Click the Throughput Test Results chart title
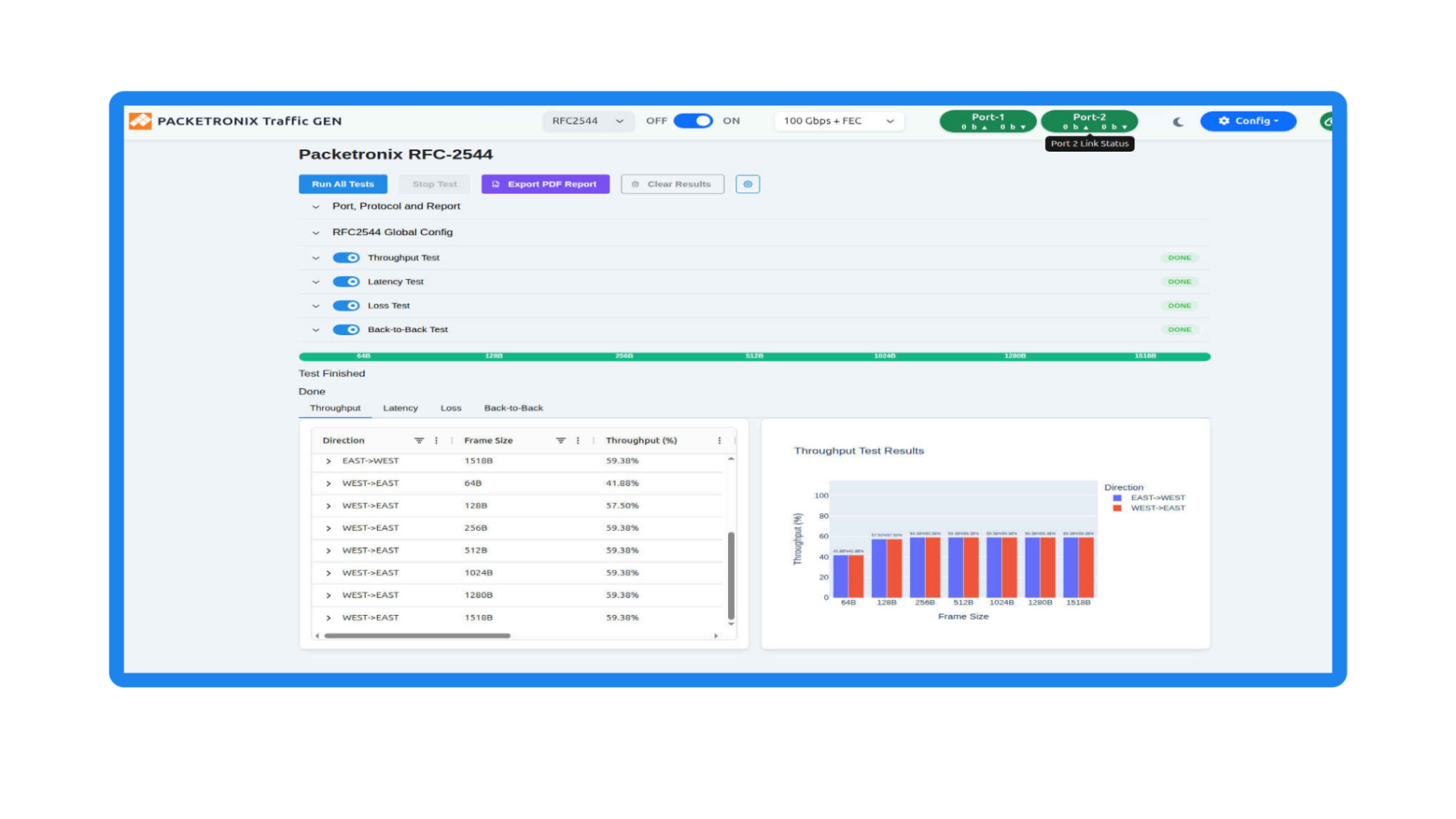 click(x=859, y=451)
